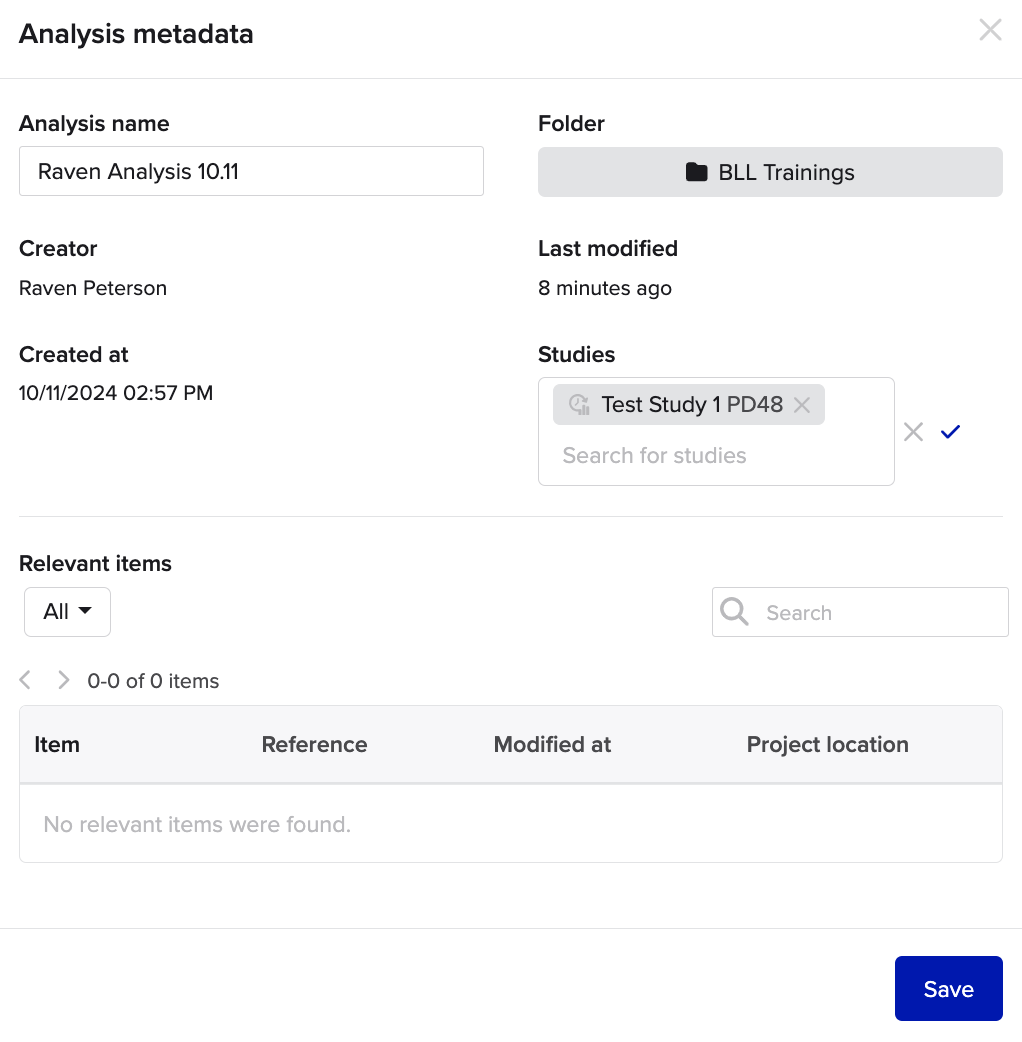The height and width of the screenshot is (1042, 1022).
Task: Sort by the Modified at column header
Action: 552,744
